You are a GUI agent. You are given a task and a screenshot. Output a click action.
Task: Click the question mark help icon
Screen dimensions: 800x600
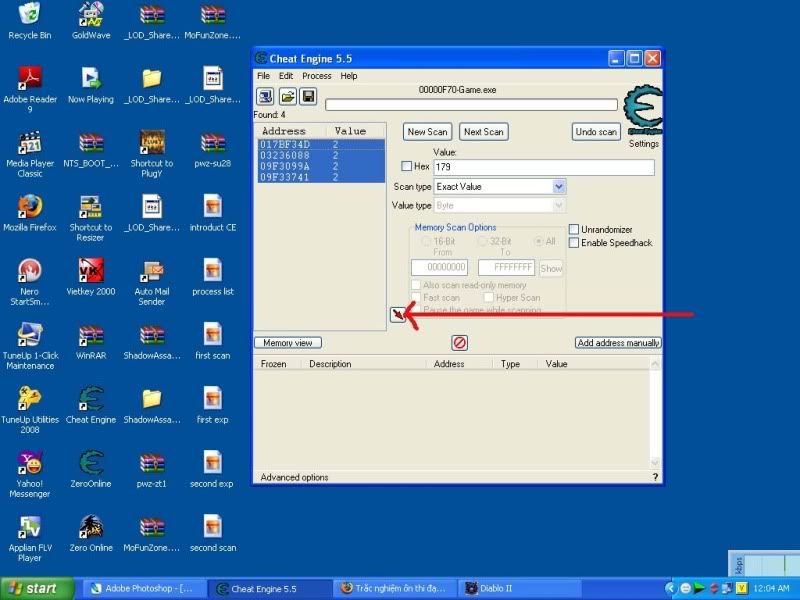click(x=655, y=477)
